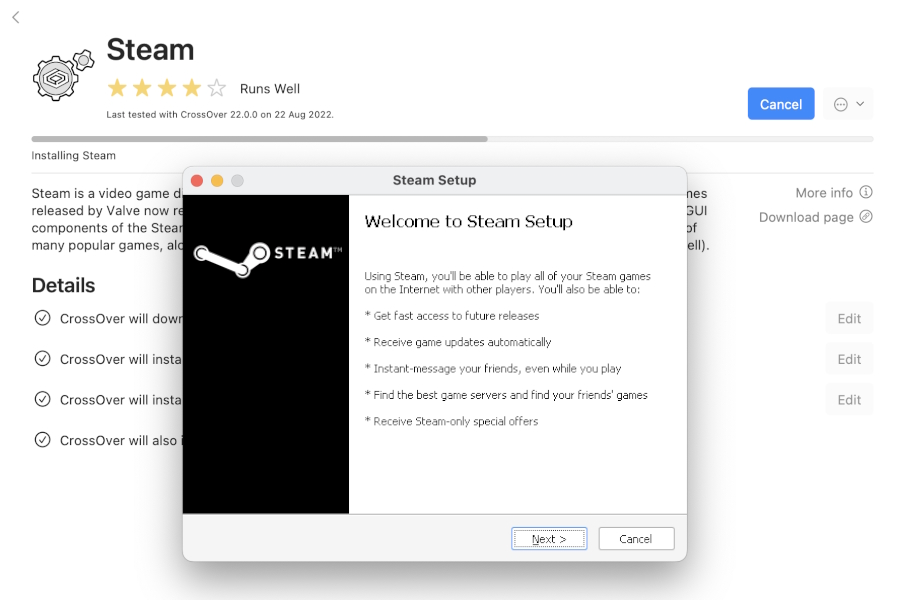Viewport: 900px width, 600px height.
Task: Click the Download page link icon
Action: pos(866,216)
